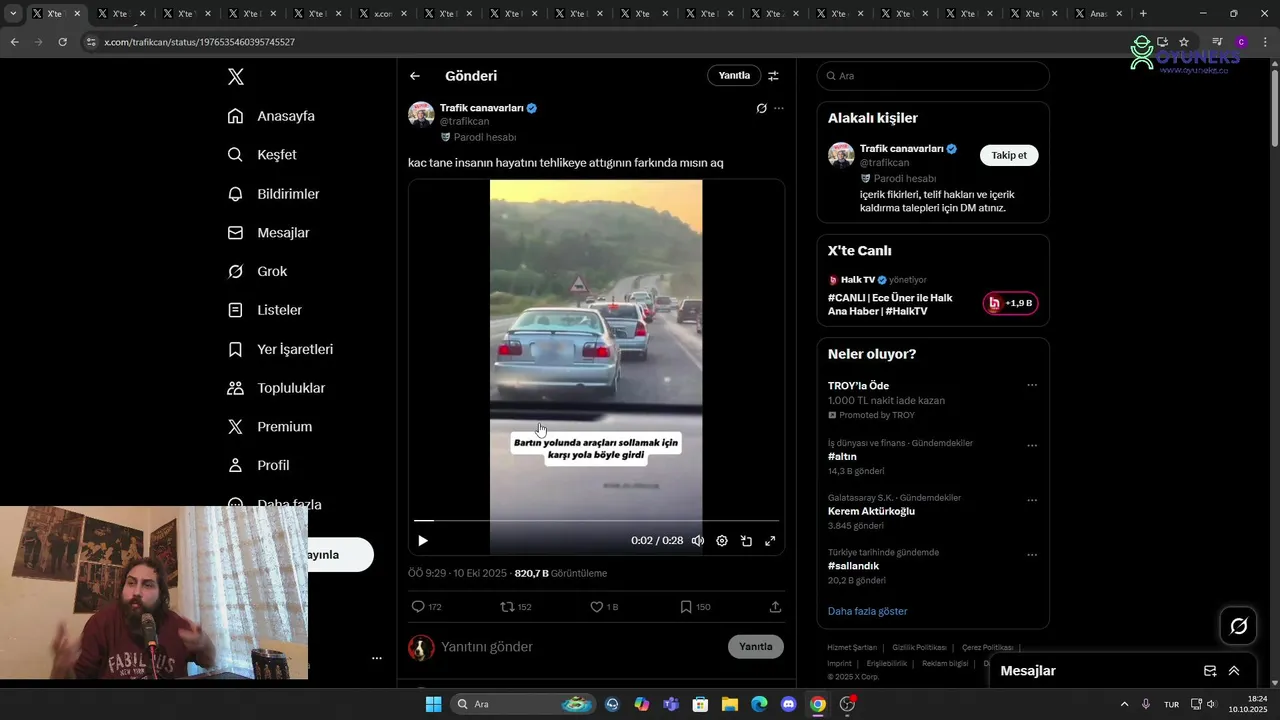Click the back arrow next to Gönderi
Image resolution: width=1280 pixels, height=720 pixels.
click(x=415, y=76)
